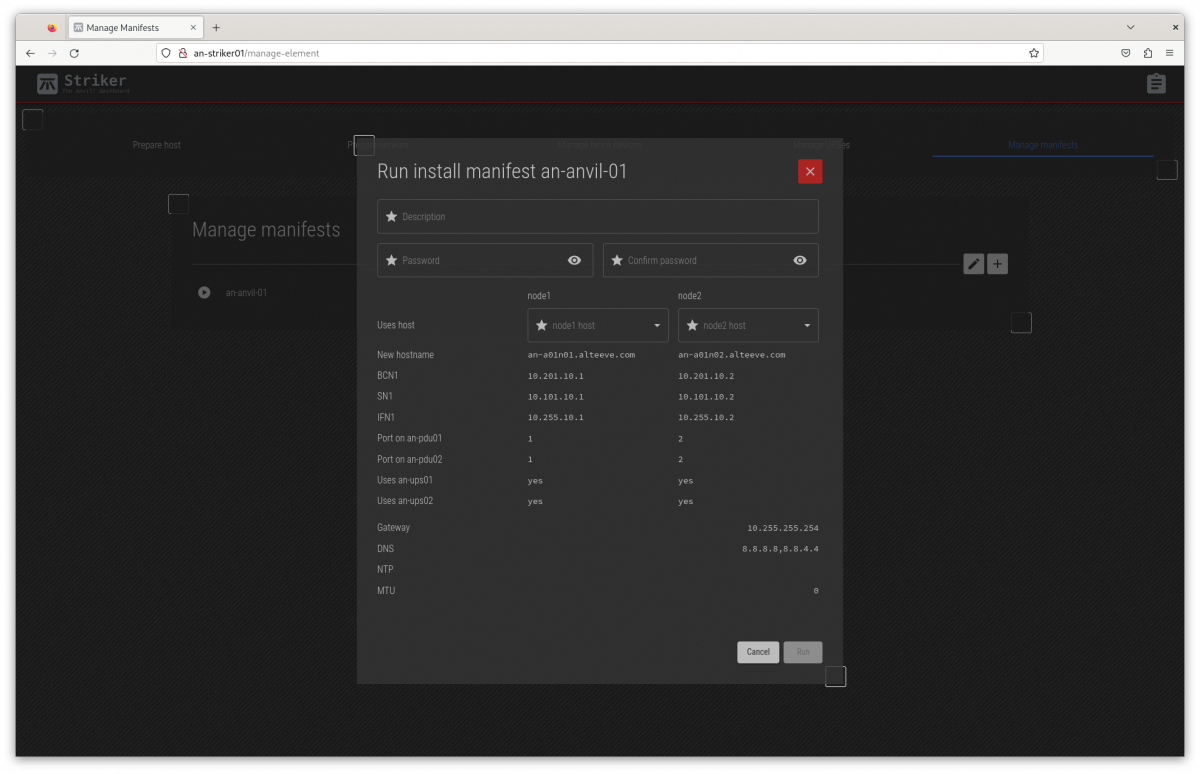Toggle visibility of Confirm password field
The image size is (1200, 774).
pos(800,260)
